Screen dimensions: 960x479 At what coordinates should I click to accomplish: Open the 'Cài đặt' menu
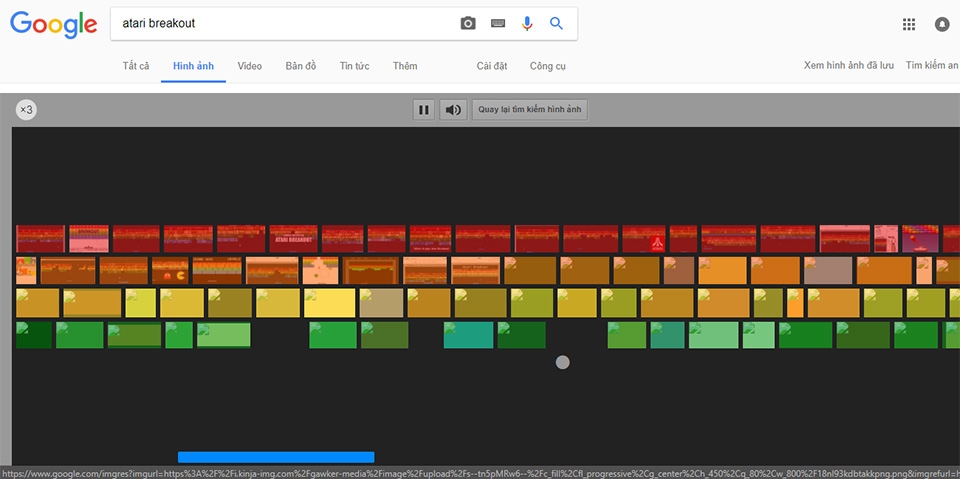(x=492, y=66)
